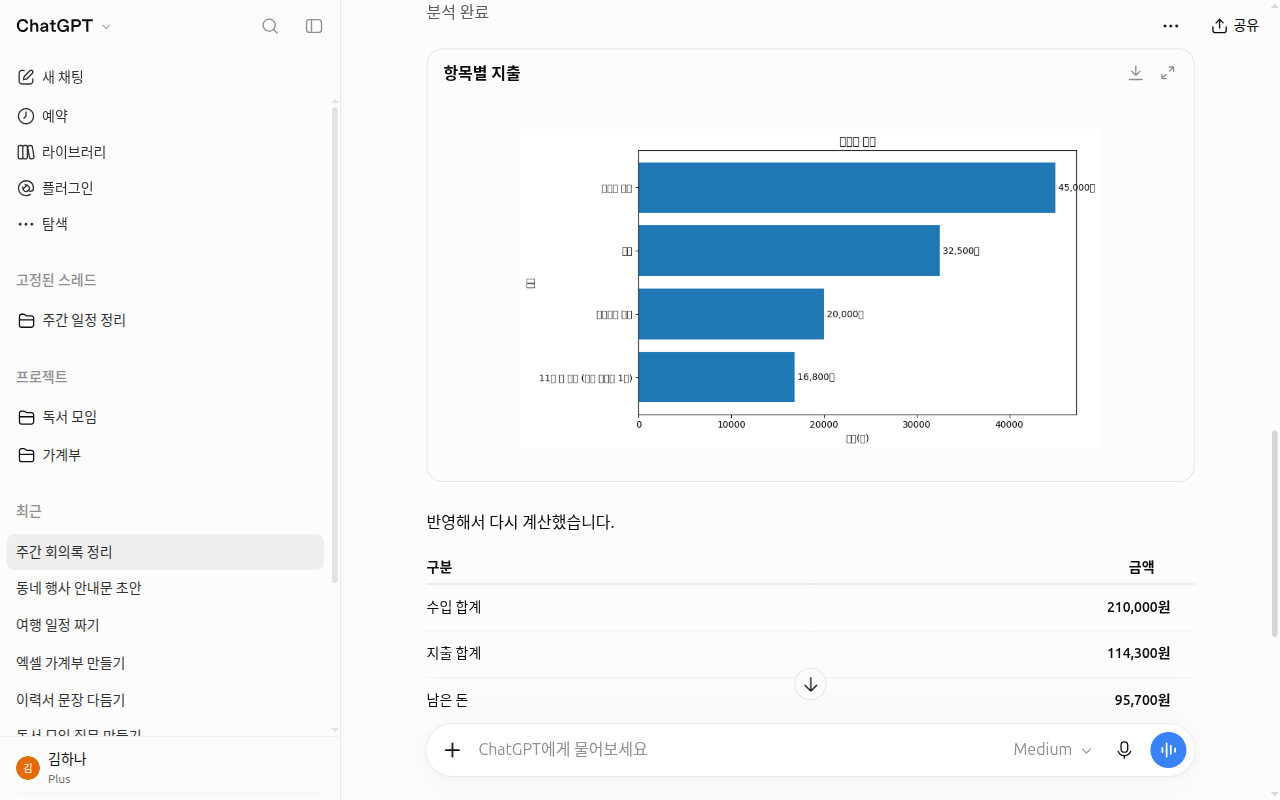The height and width of the screenshot is (800, 1280).
Task: Open the 라이브러리 library
Action: pyautogui.click(x=165, y=152)
